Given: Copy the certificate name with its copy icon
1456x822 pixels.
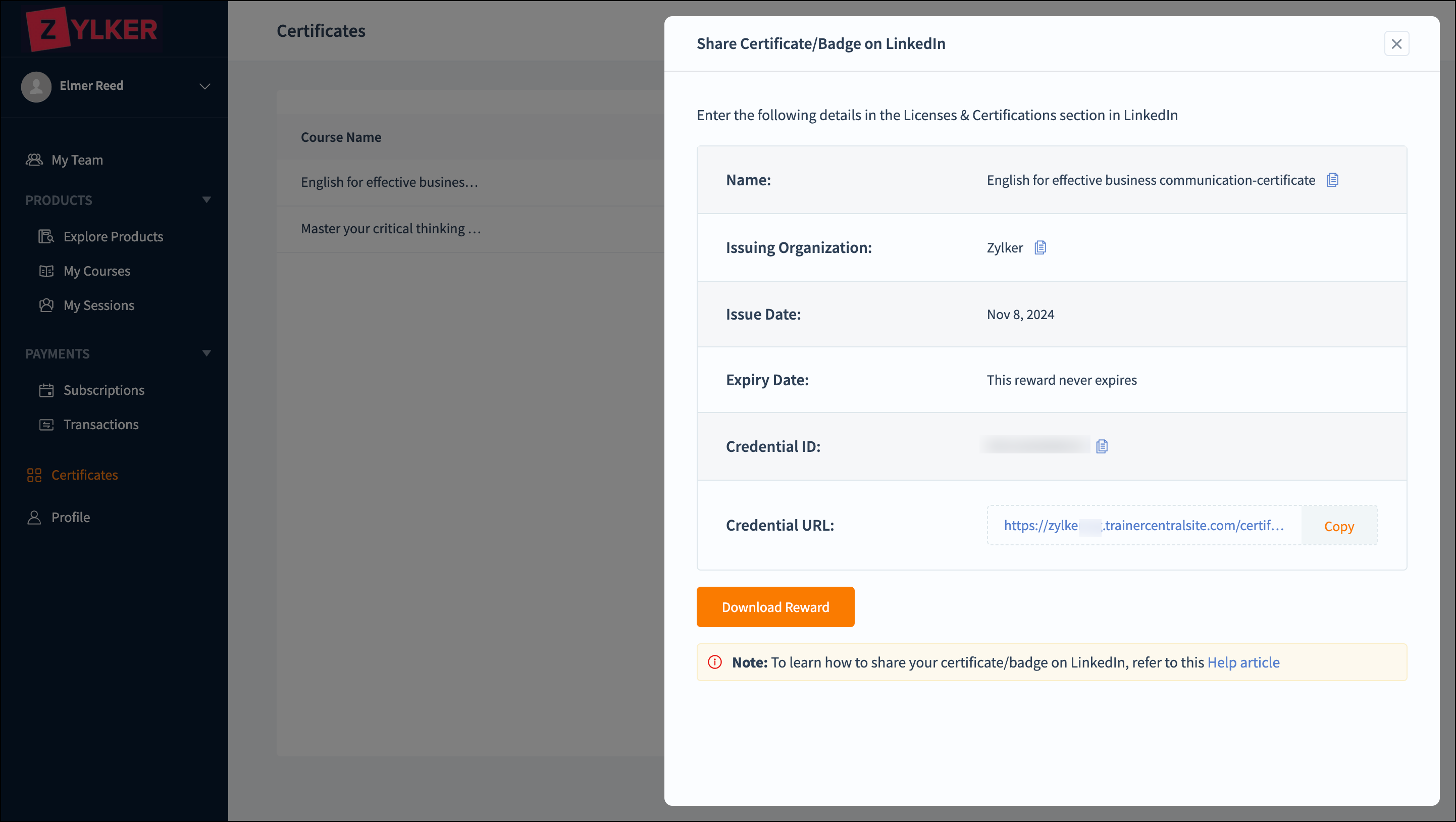Looking at the screenshot, I should 1332,180.
